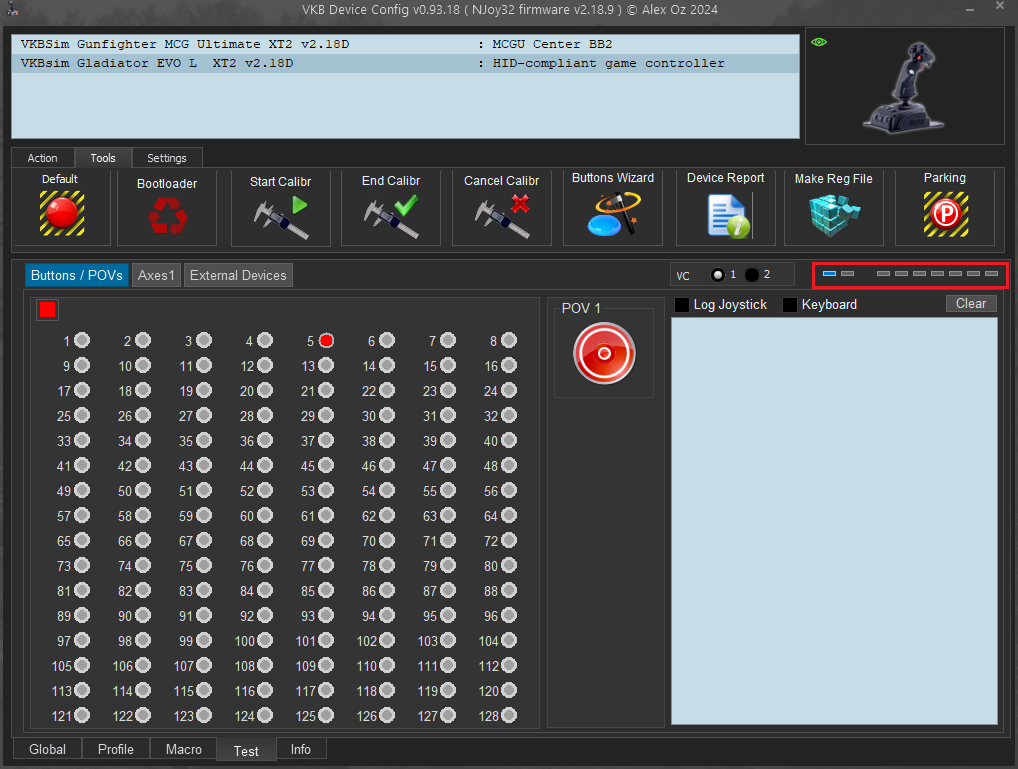1018x769 pixels.
Task: Switch to the Settings tab
Action: (x=167, y=158)
